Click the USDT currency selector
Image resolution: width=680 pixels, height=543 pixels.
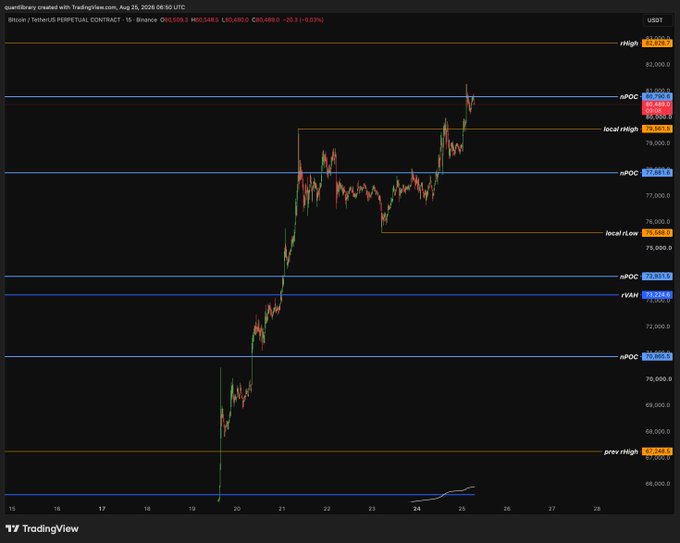655,20
